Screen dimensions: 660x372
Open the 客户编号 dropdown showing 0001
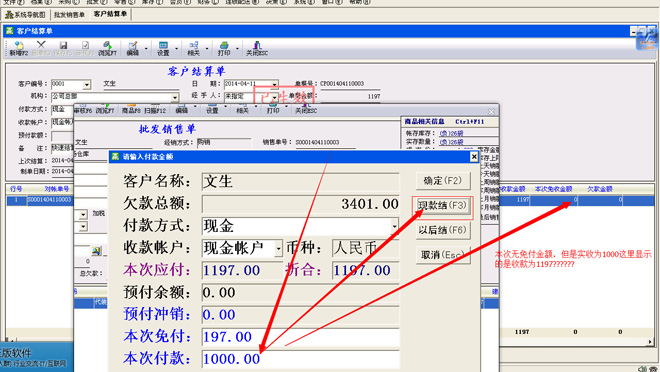coord(87,85)
